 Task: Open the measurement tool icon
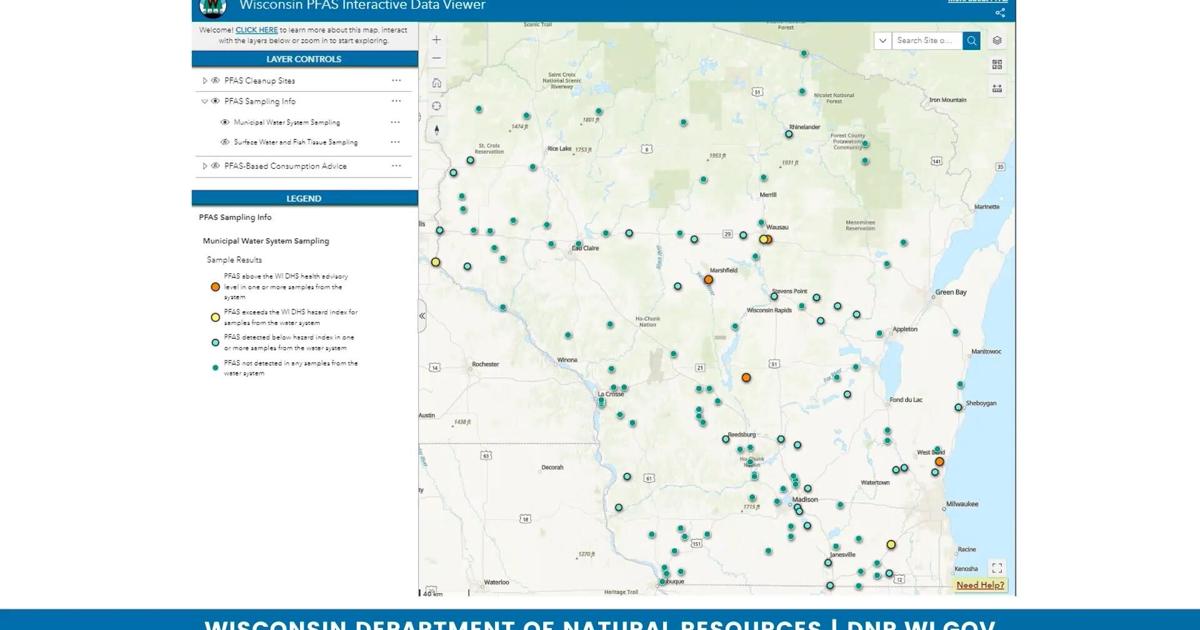click(x=997, y=88)
